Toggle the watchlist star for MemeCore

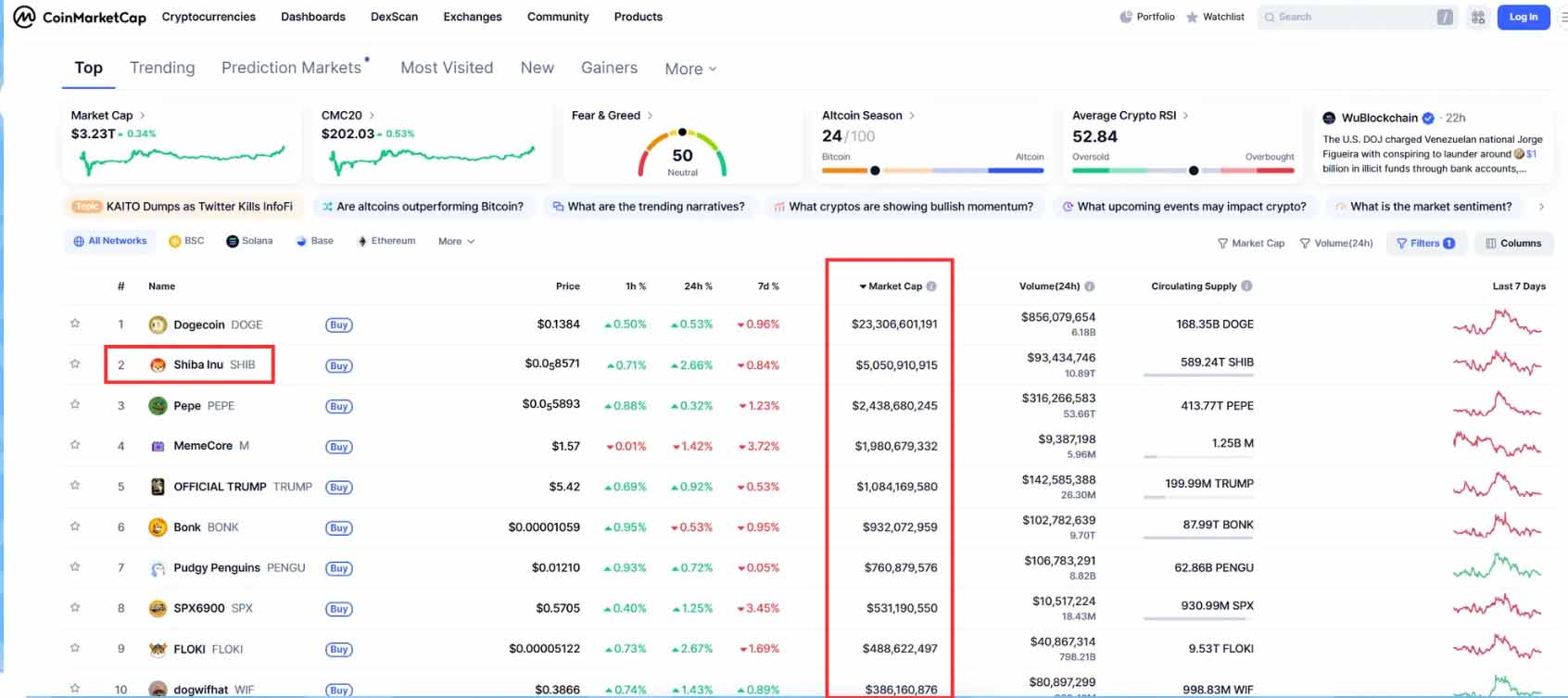point(75,445)
